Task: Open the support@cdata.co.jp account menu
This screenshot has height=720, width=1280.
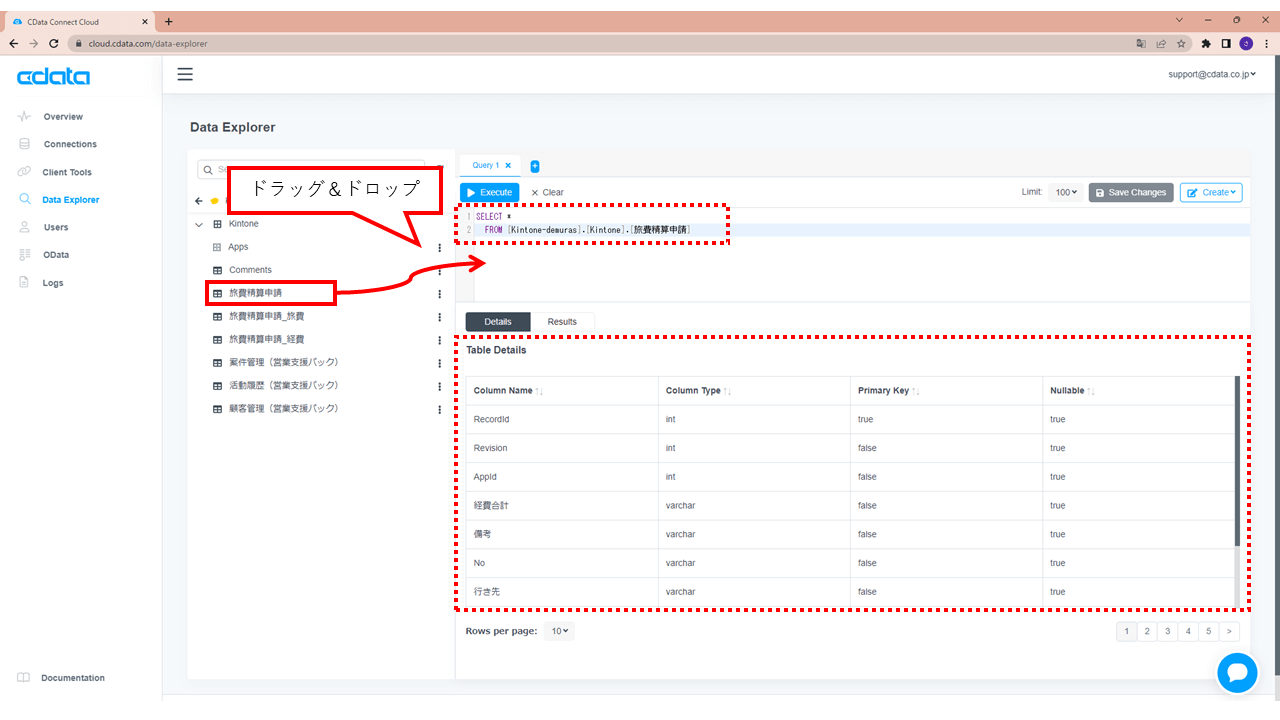Action: (1212, 74)
